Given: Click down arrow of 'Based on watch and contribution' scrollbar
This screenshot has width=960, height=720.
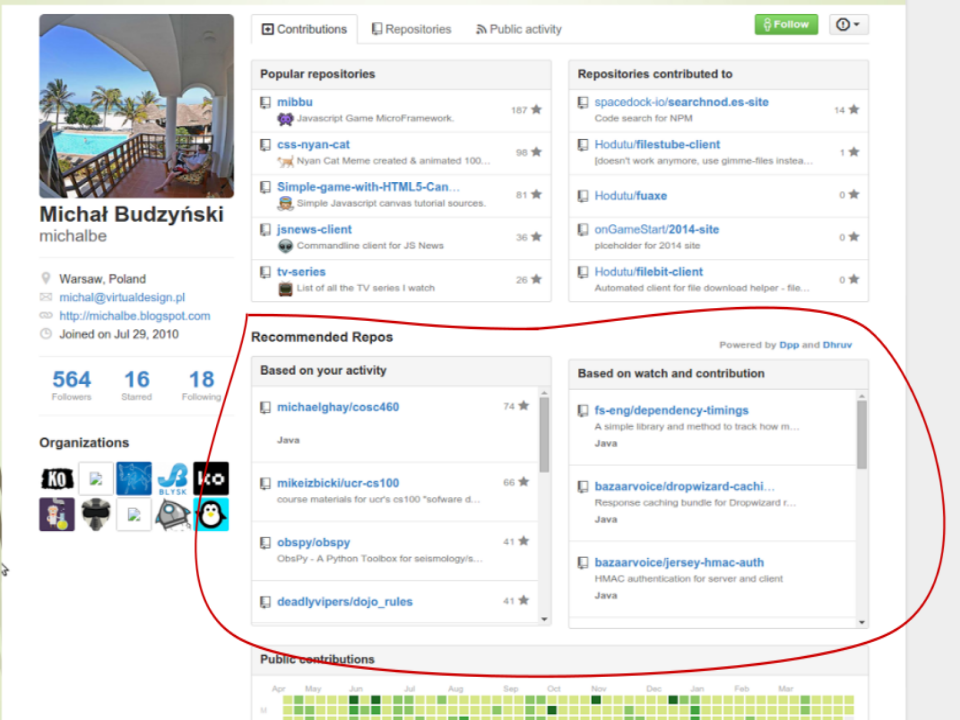Looking at the screenshot, I should 862,623.
